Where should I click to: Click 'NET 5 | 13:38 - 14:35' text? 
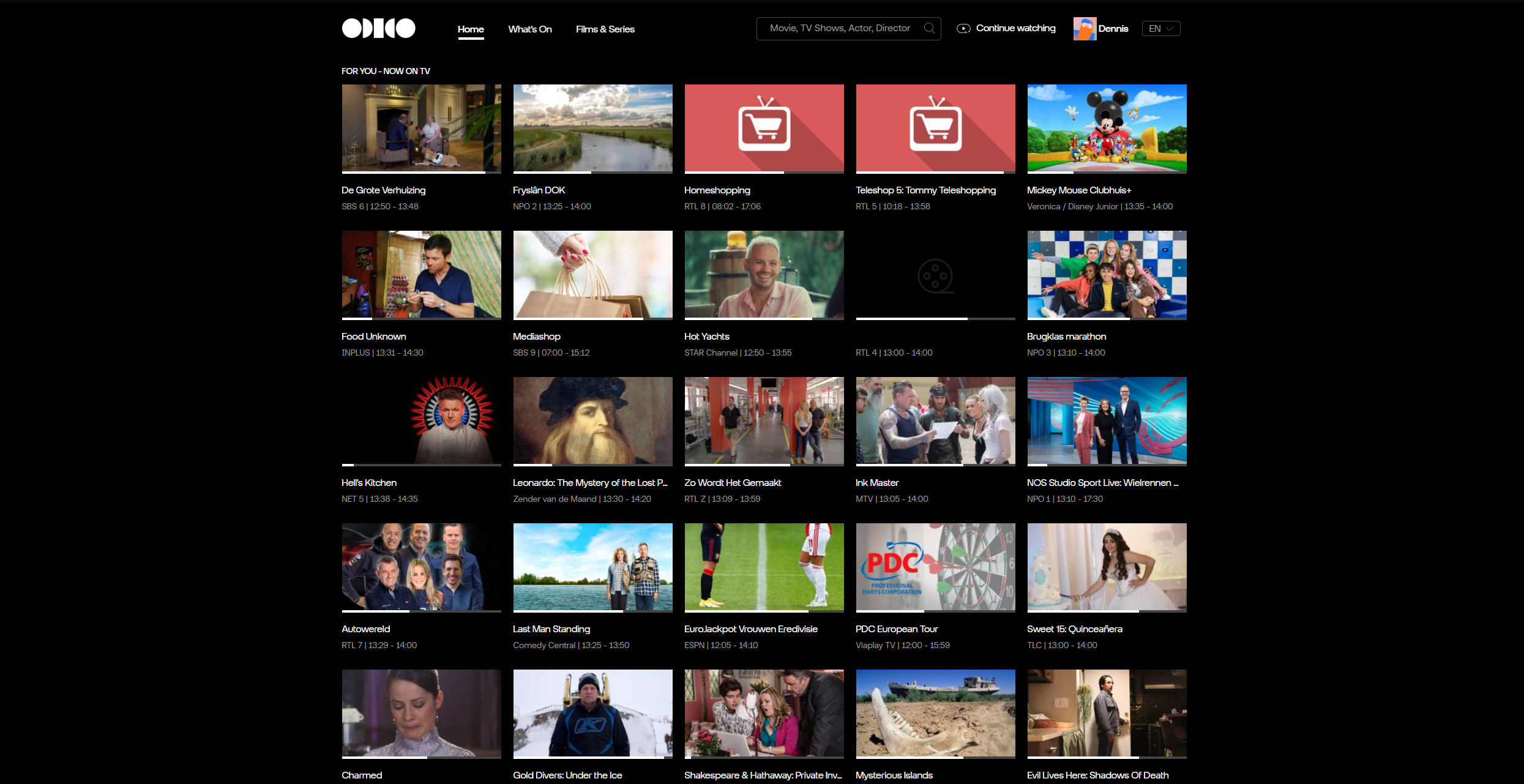[x=380, y=499]
